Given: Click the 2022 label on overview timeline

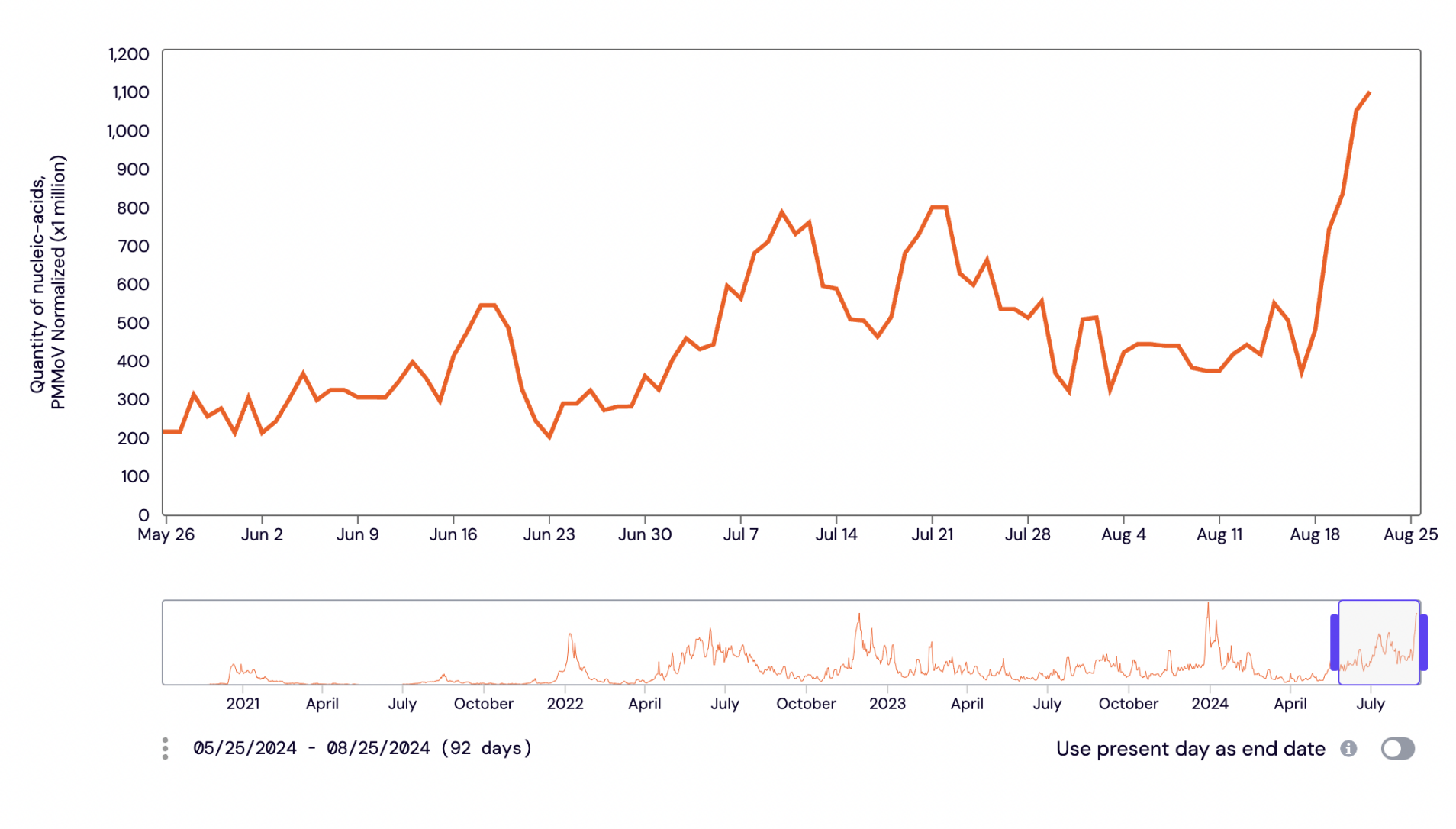Looking at the screenshot, I should coord(565,704).
